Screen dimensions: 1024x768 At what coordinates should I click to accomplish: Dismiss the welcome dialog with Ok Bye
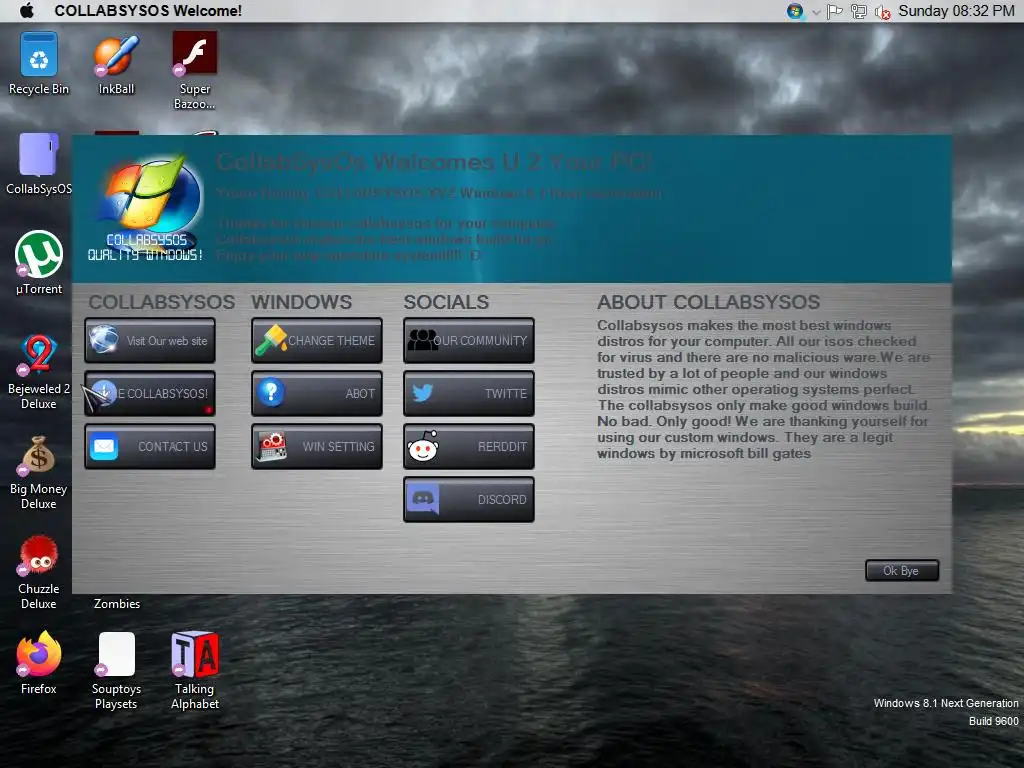tap(902, 570)
